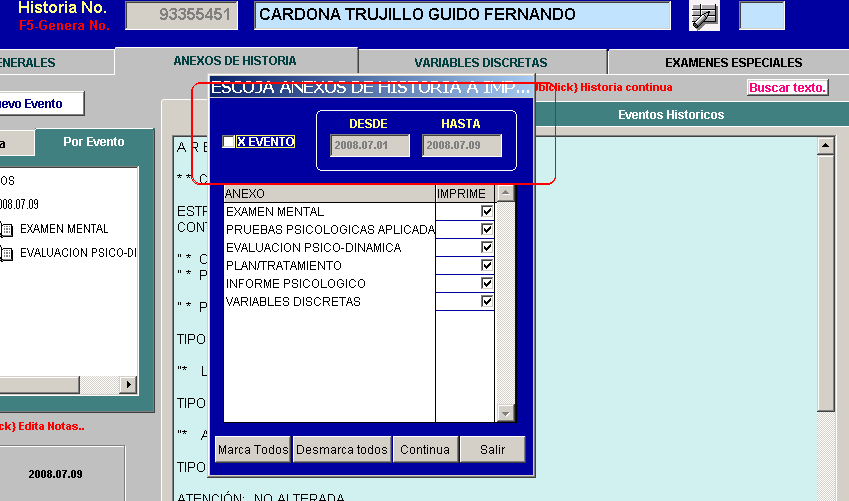This screenshot has width=849, height=501.
Task: Click the history text scroll-up arrow
Action: coord(825,146)
